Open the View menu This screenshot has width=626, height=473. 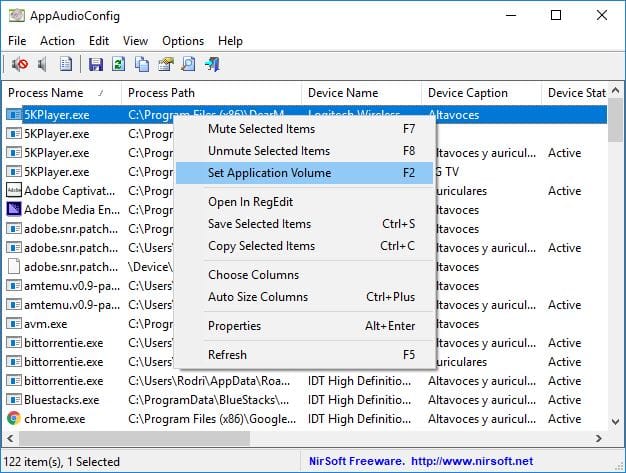click(135, 41)
